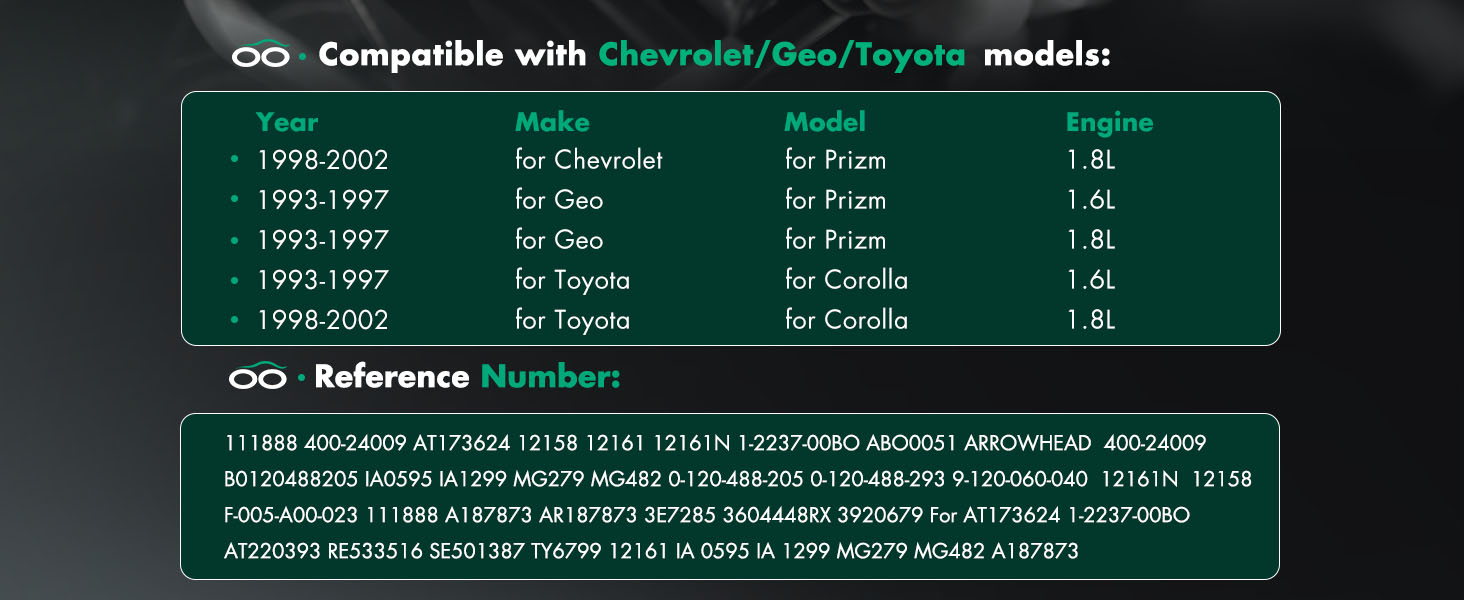Select the Year column header
Viewport: 1464px width, 600px height.
[x=287, y=122]
